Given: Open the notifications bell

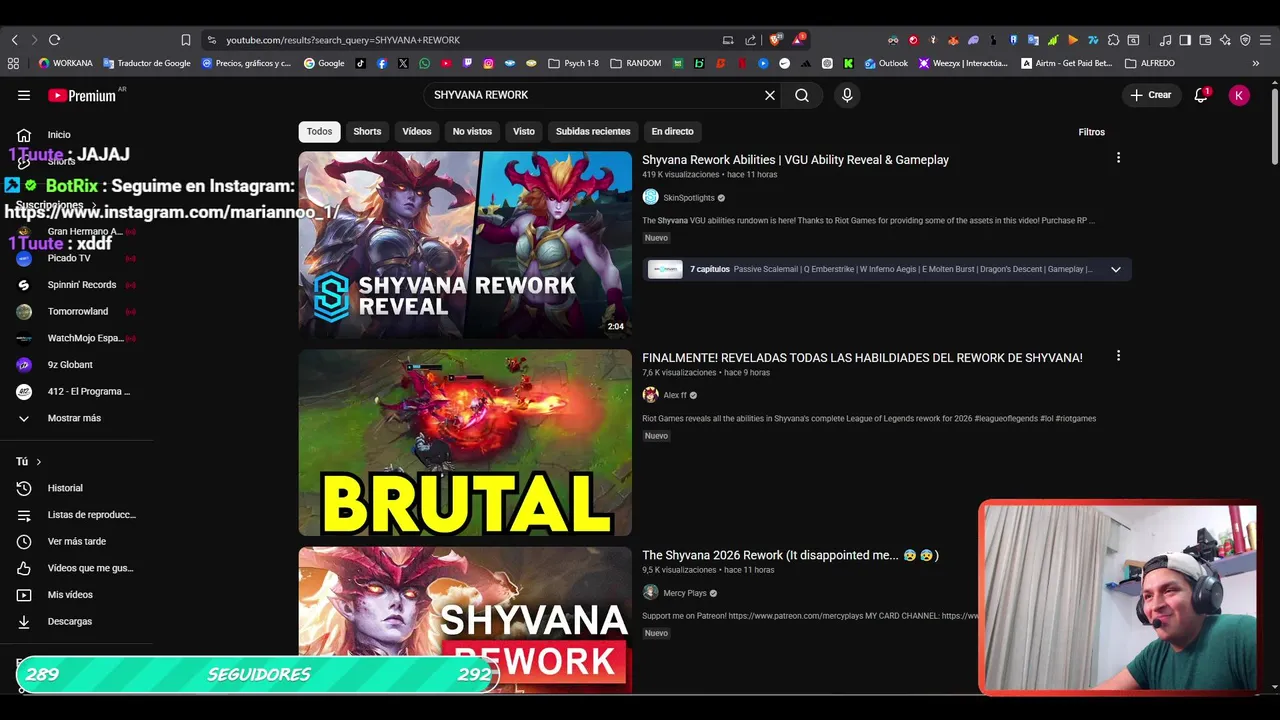Looking at the screenshot, I should [1201, 95].
